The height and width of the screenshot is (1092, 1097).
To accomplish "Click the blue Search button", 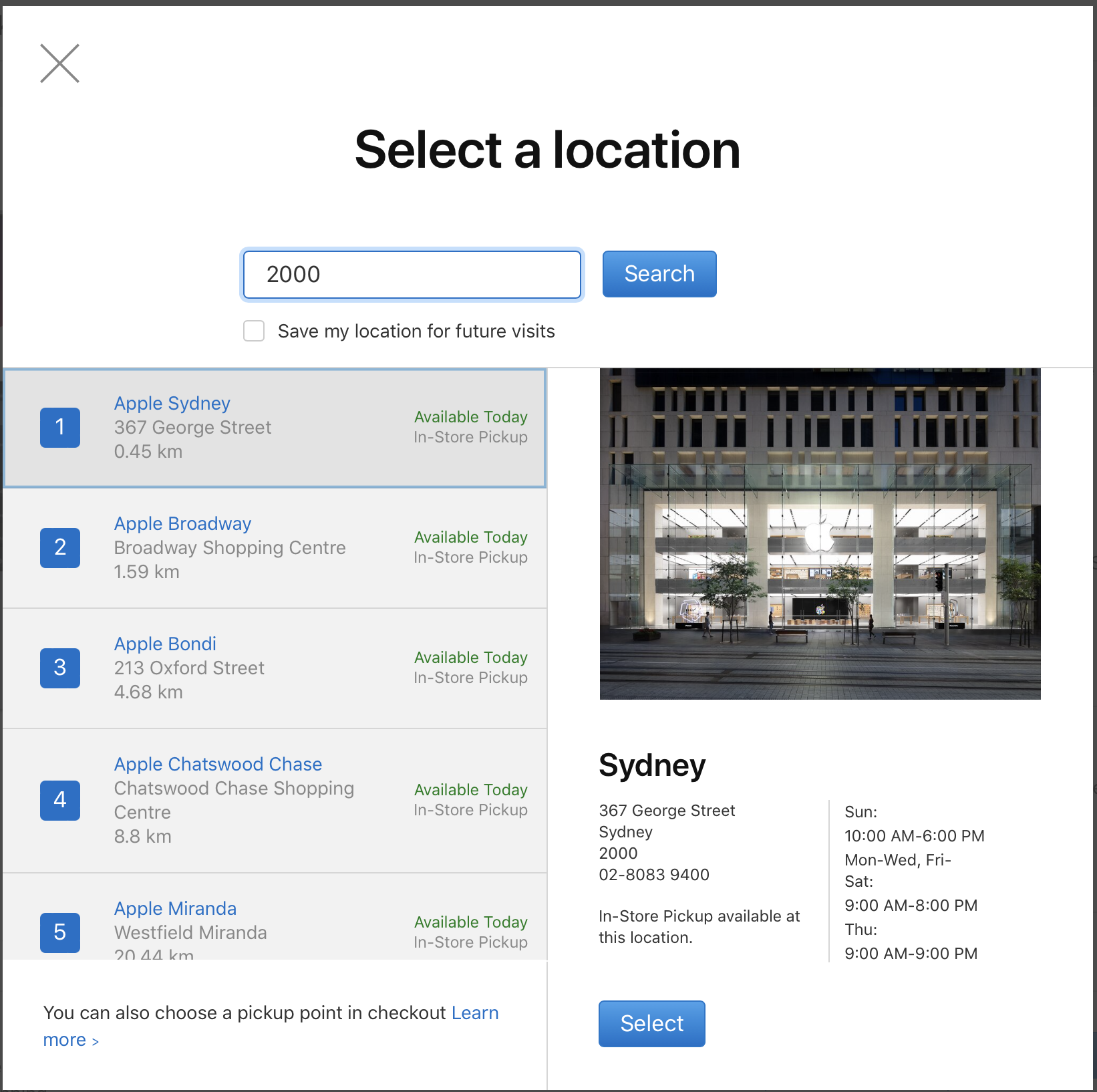I will [x=659, y=274].
